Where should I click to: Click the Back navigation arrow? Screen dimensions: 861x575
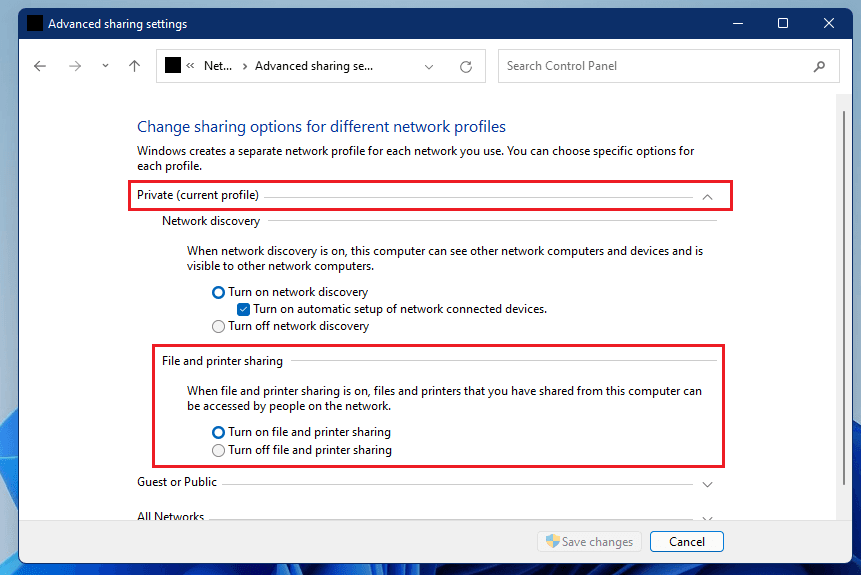point(40,66)
